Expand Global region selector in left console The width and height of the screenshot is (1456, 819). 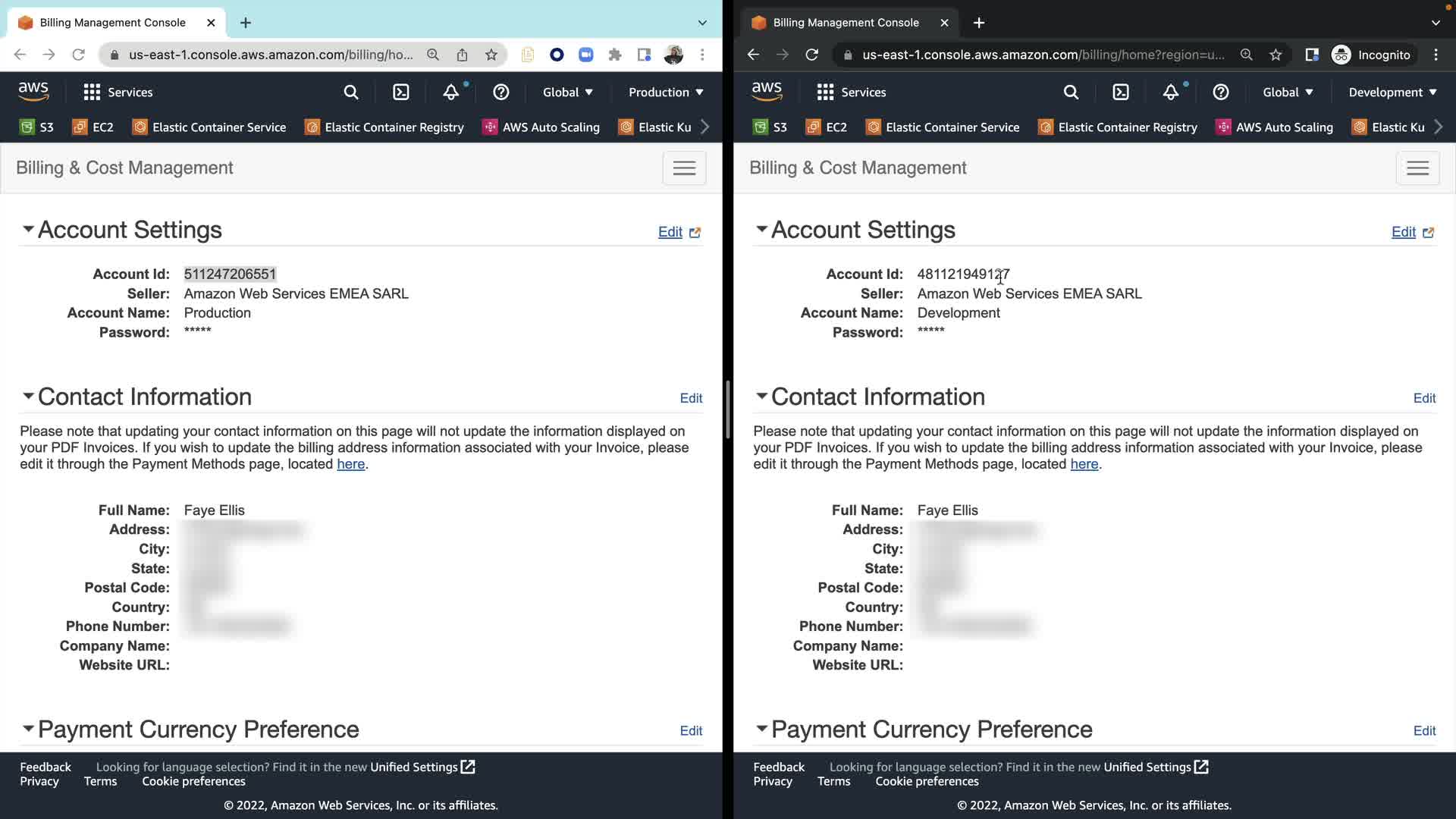click(x=567, y=93)
